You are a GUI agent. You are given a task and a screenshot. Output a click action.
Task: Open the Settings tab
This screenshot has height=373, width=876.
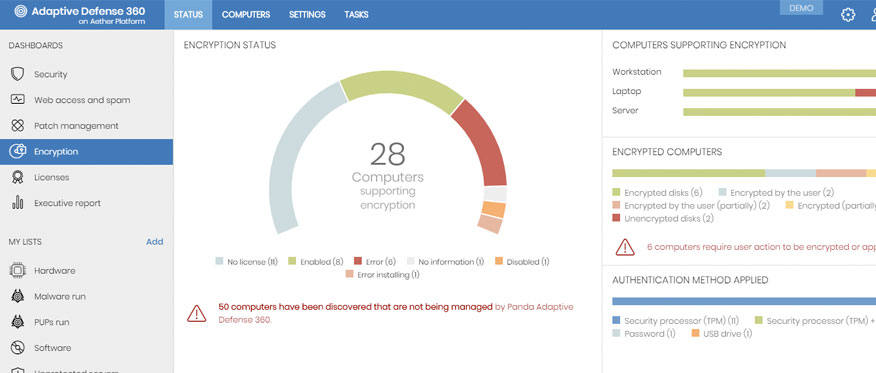click(307, 15)
